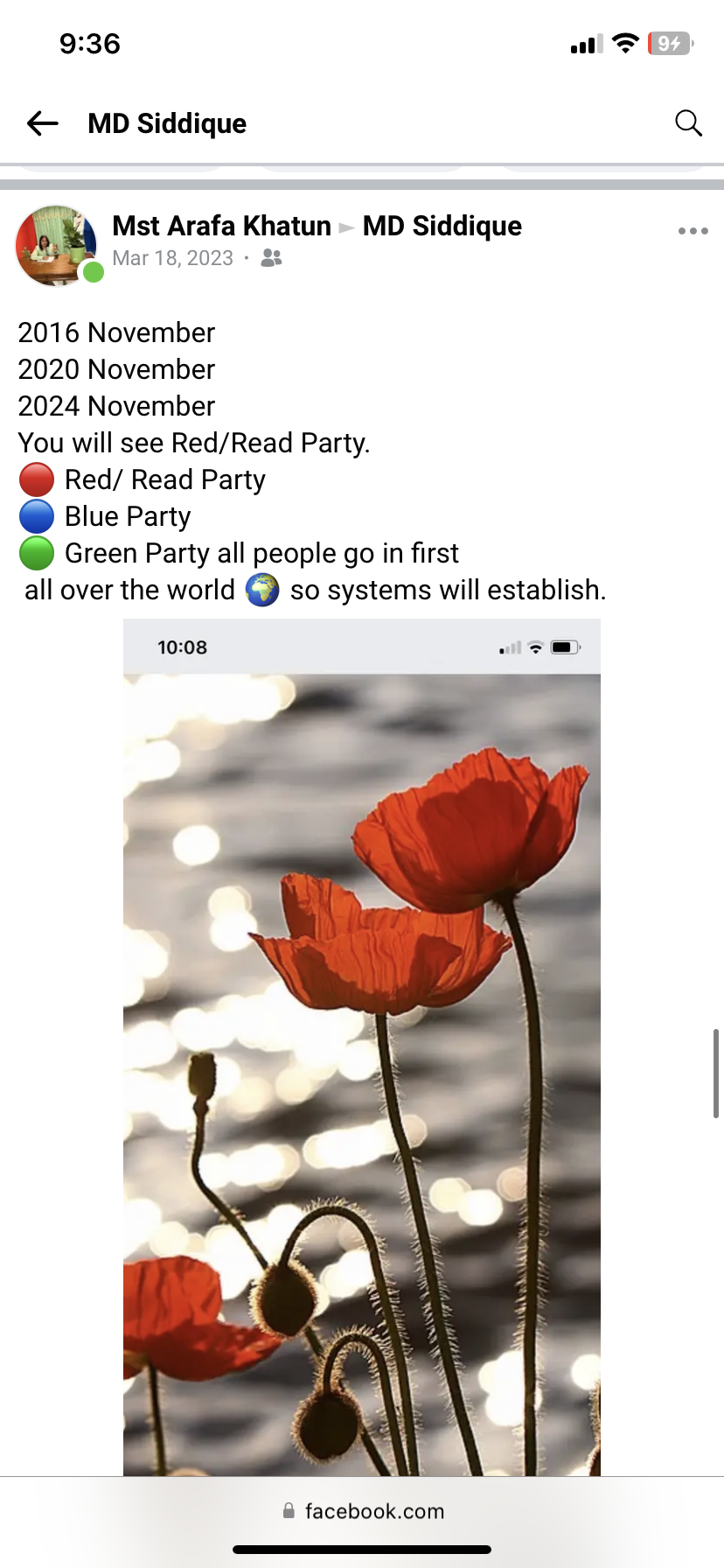Tap the Mar 18, 2023 timestamp
This screenshot has width=724, height=1568.
[x=173, y=258]
